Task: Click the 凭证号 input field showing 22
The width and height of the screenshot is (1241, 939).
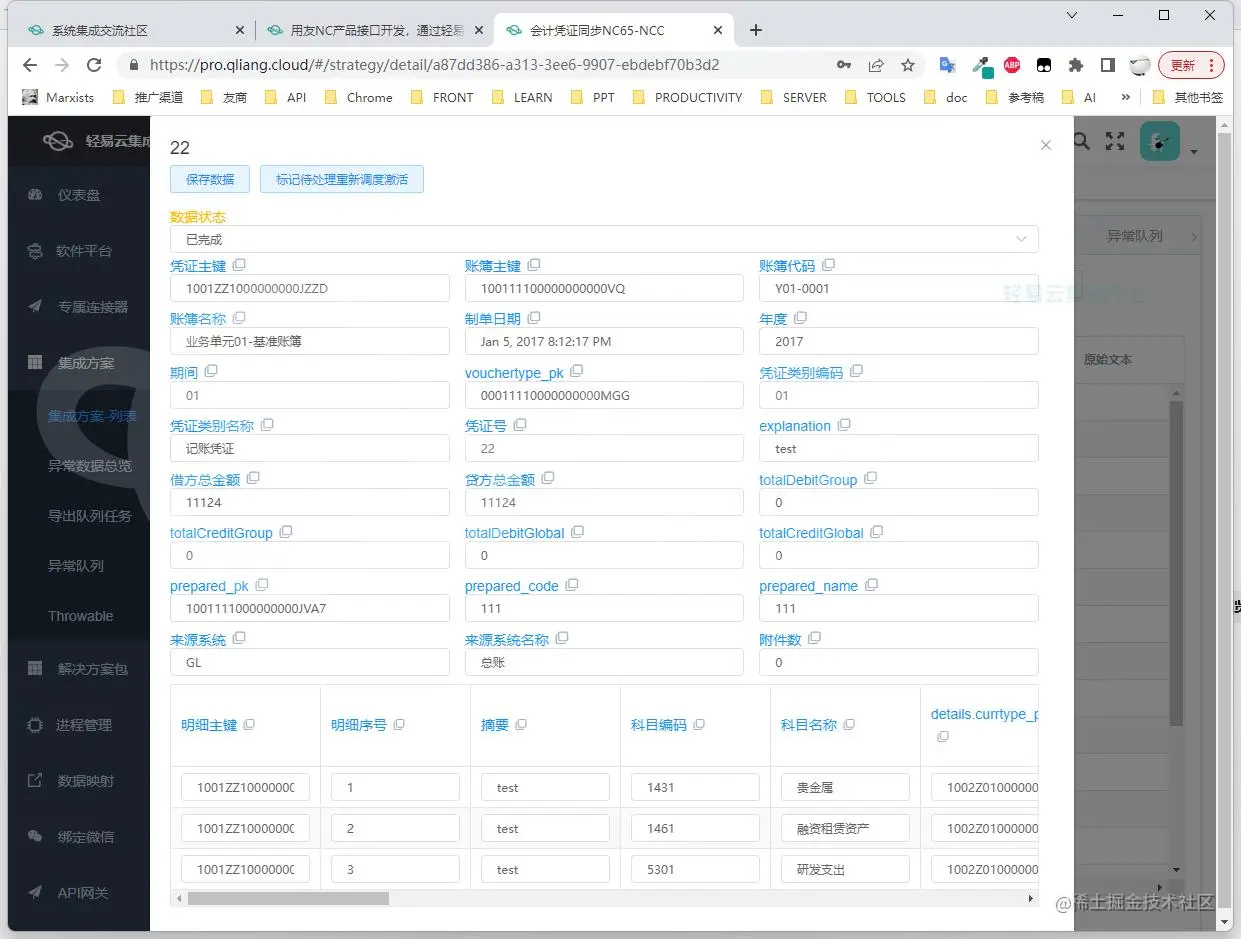Action: point(604,449)
